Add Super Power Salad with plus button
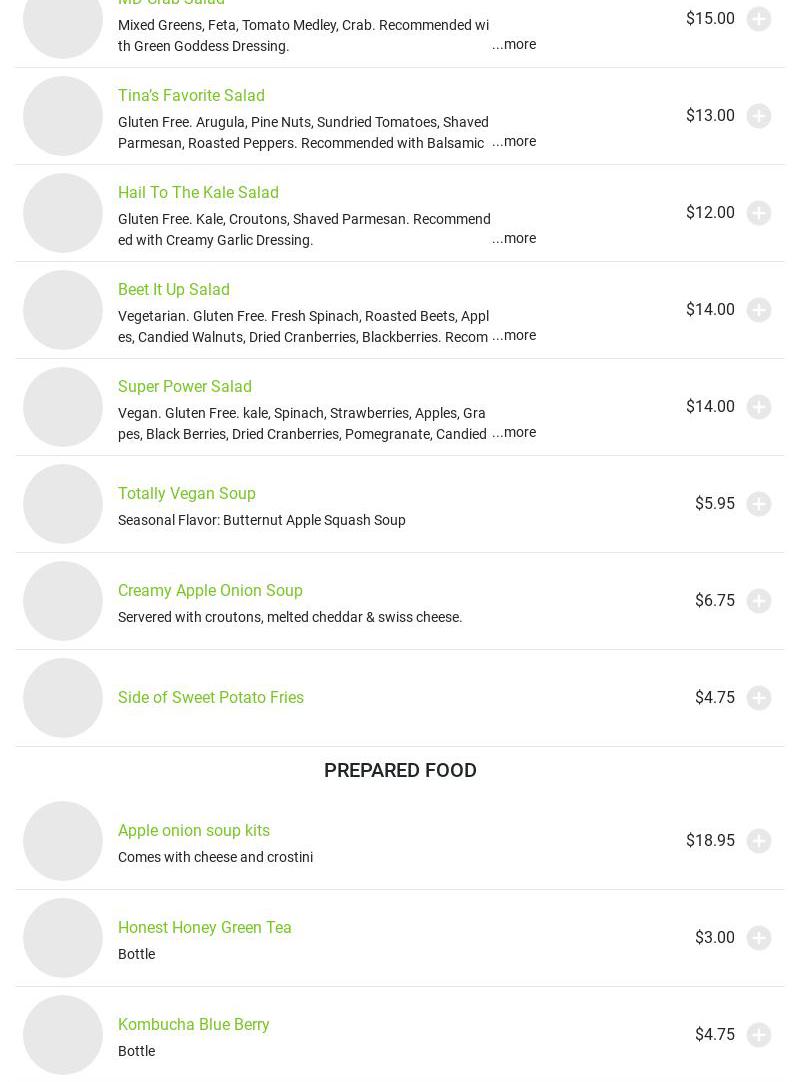800x1082 pixels. [759, 407]
